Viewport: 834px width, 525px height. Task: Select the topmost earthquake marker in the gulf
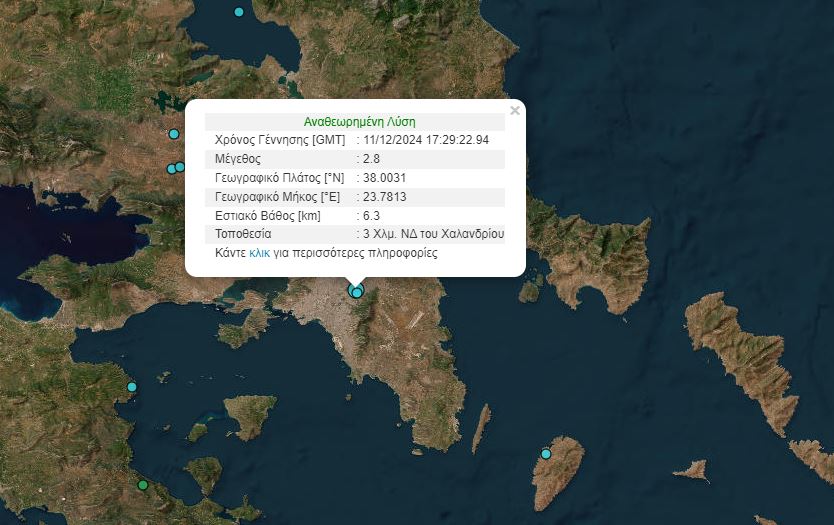click(x=238, y=12)
